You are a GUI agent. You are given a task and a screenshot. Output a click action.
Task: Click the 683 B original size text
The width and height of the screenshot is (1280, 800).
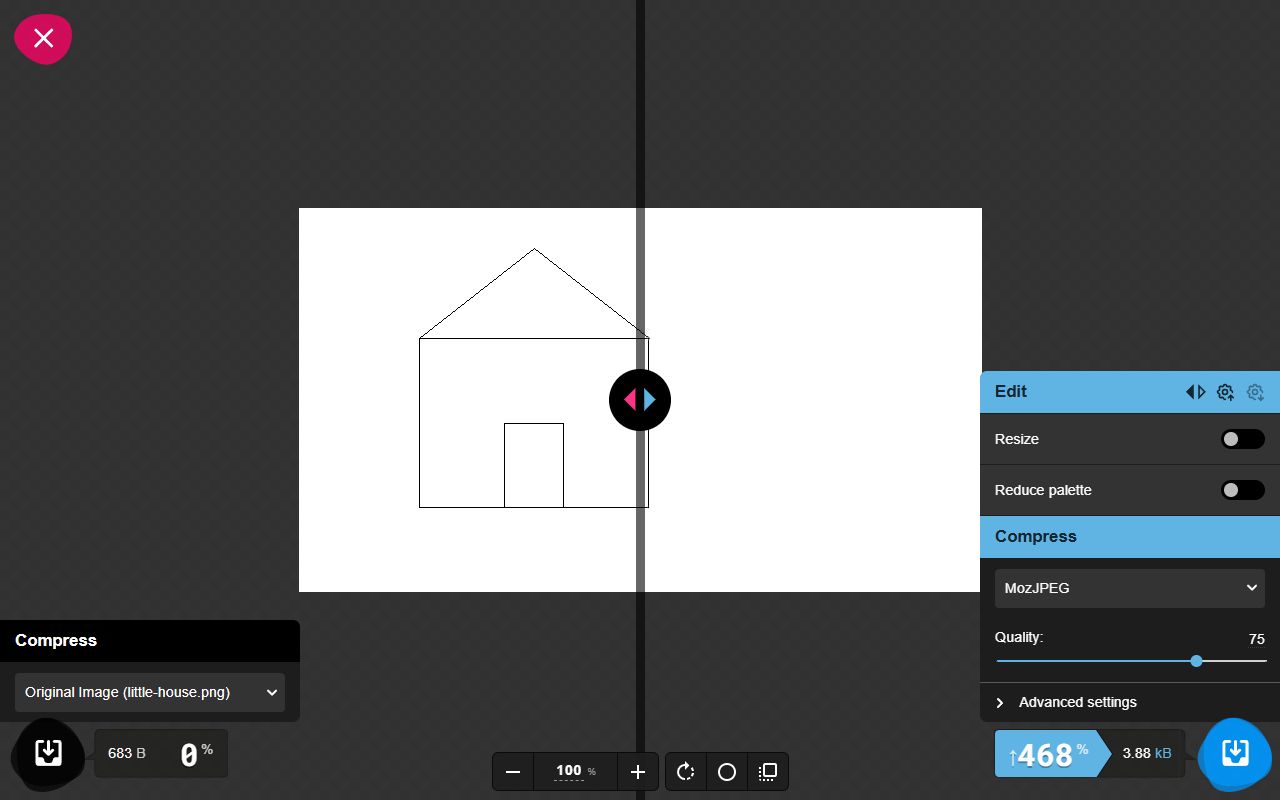127,753
